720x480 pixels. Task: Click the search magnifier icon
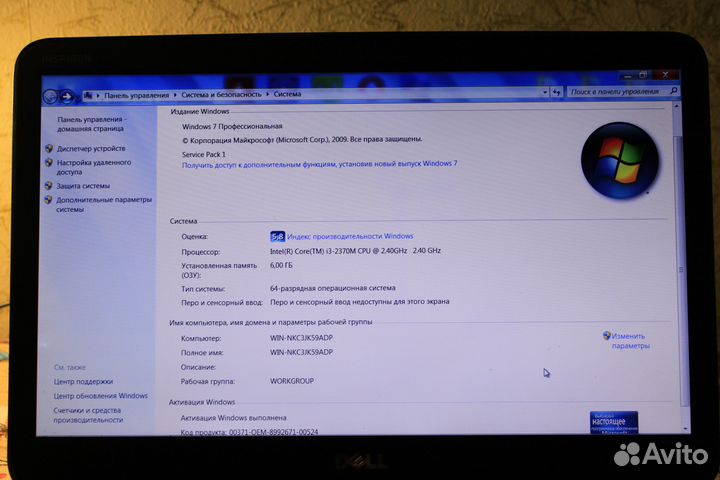click(674, 91)
